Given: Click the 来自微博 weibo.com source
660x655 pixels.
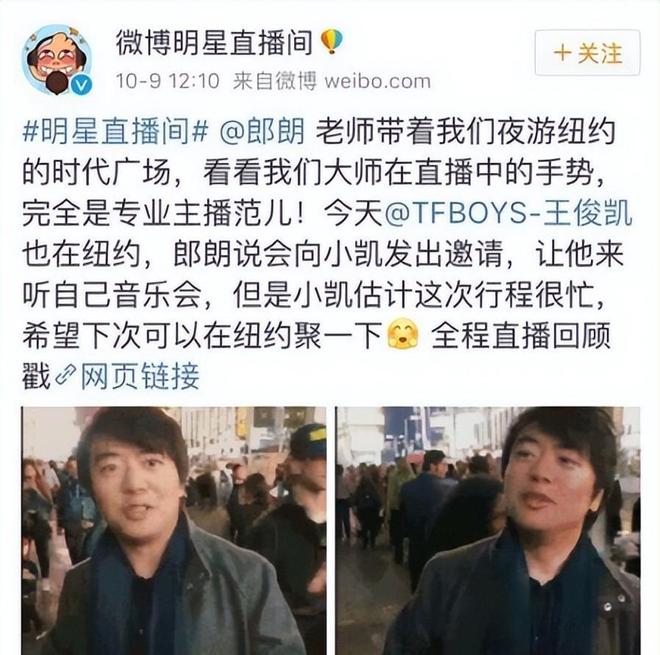Looking at the screenshot, I should 332,81.
